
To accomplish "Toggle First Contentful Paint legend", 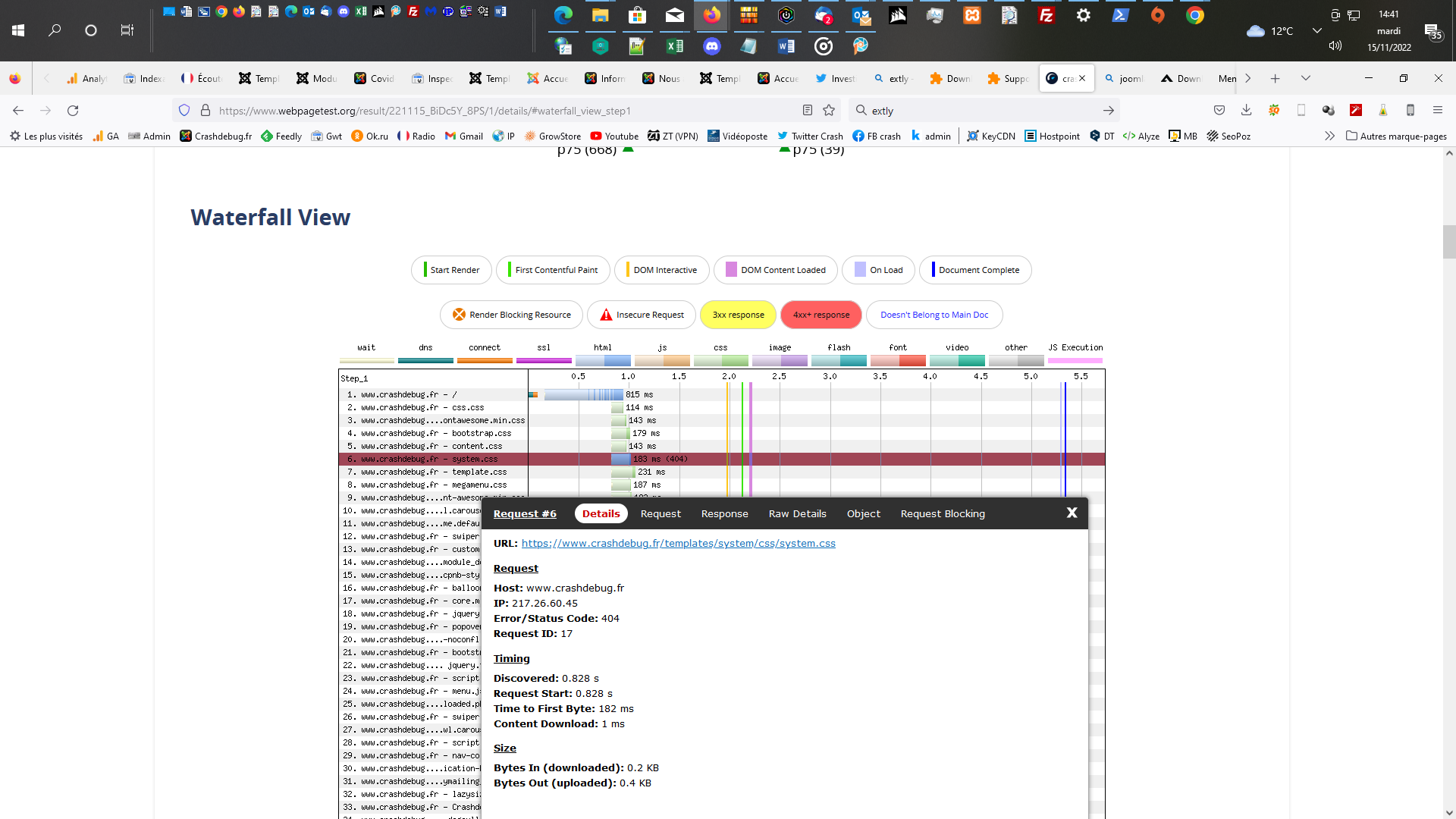I will click(553, 270).
